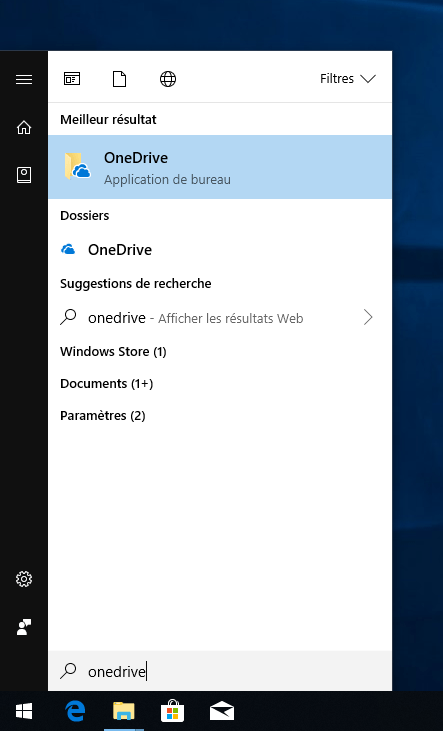Launch Microsoft Edge from taskbar
The height and width of the screenshot is (731, 443).
pos(75,711)
